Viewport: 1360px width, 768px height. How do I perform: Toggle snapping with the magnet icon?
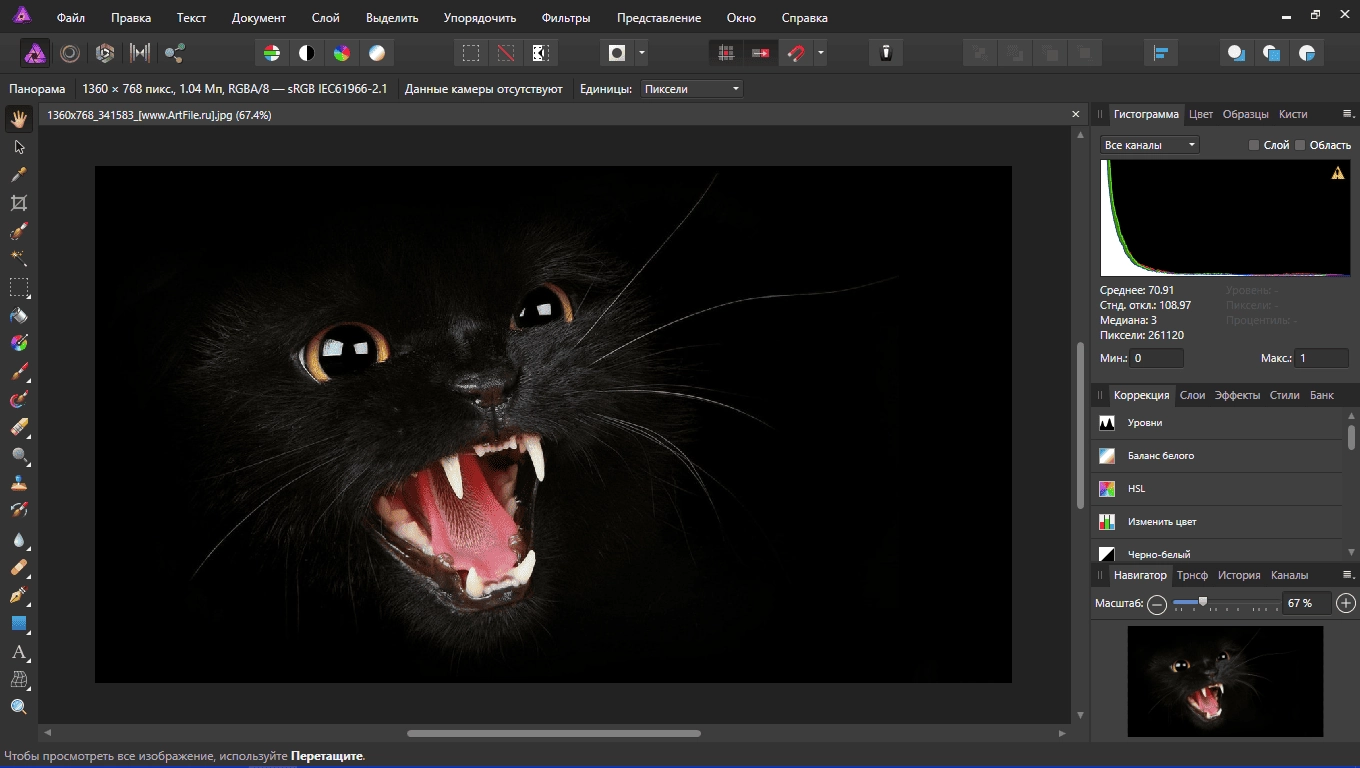[x=796, y=53]
